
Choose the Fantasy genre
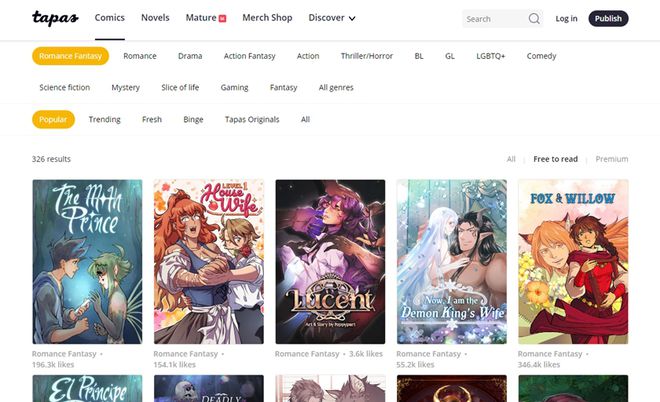(x=283, y=88)
